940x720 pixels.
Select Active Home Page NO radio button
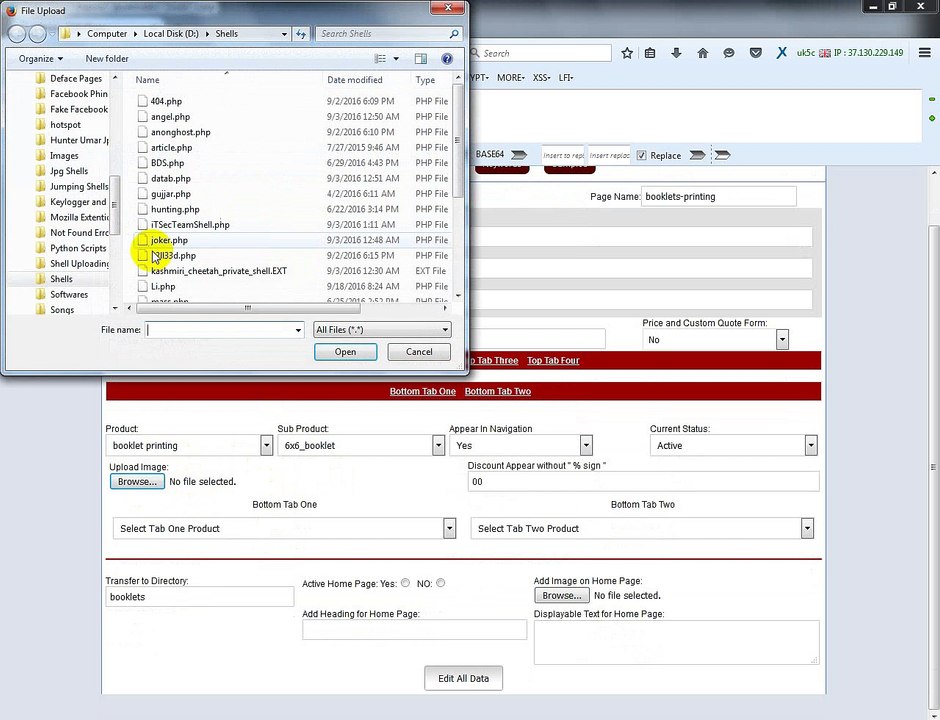pos(441,583)
